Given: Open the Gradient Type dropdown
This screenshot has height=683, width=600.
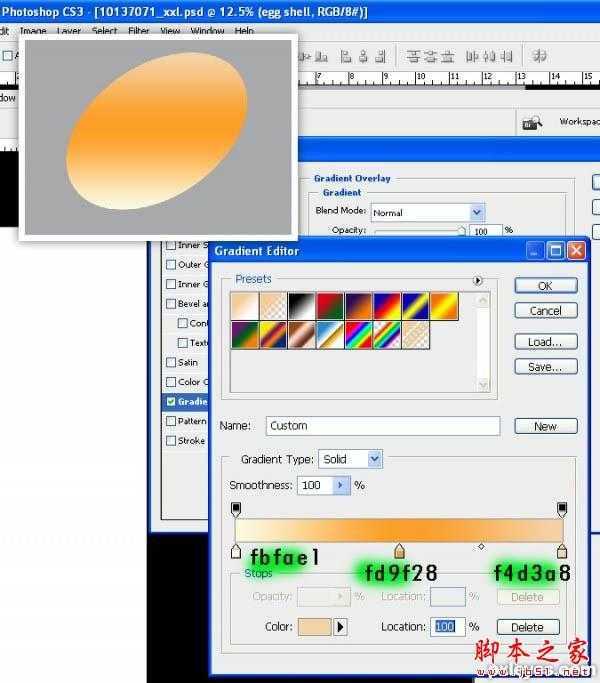Looking at the screenshot, I should coord(375,459).
